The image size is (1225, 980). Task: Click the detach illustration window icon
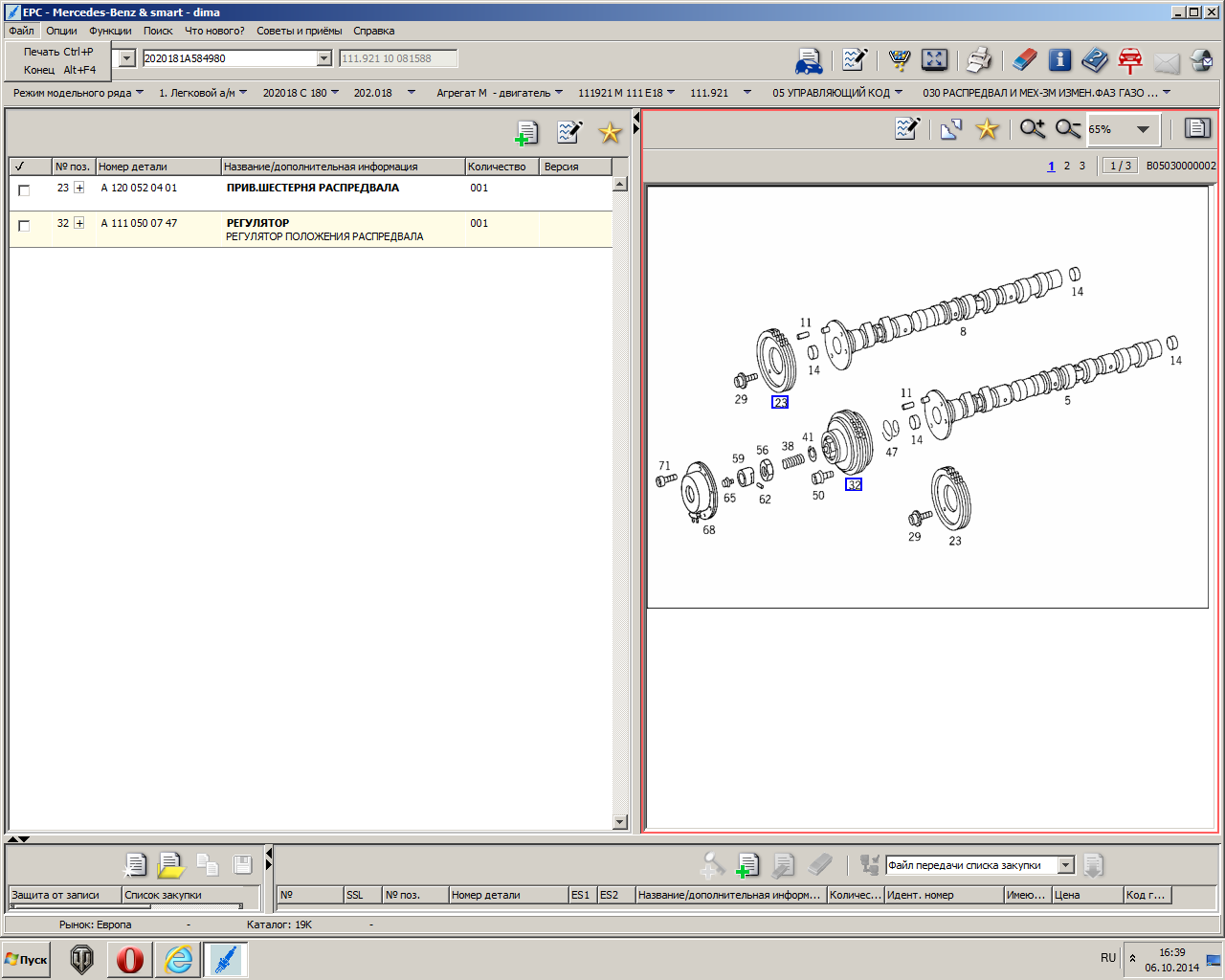point(951,129)
